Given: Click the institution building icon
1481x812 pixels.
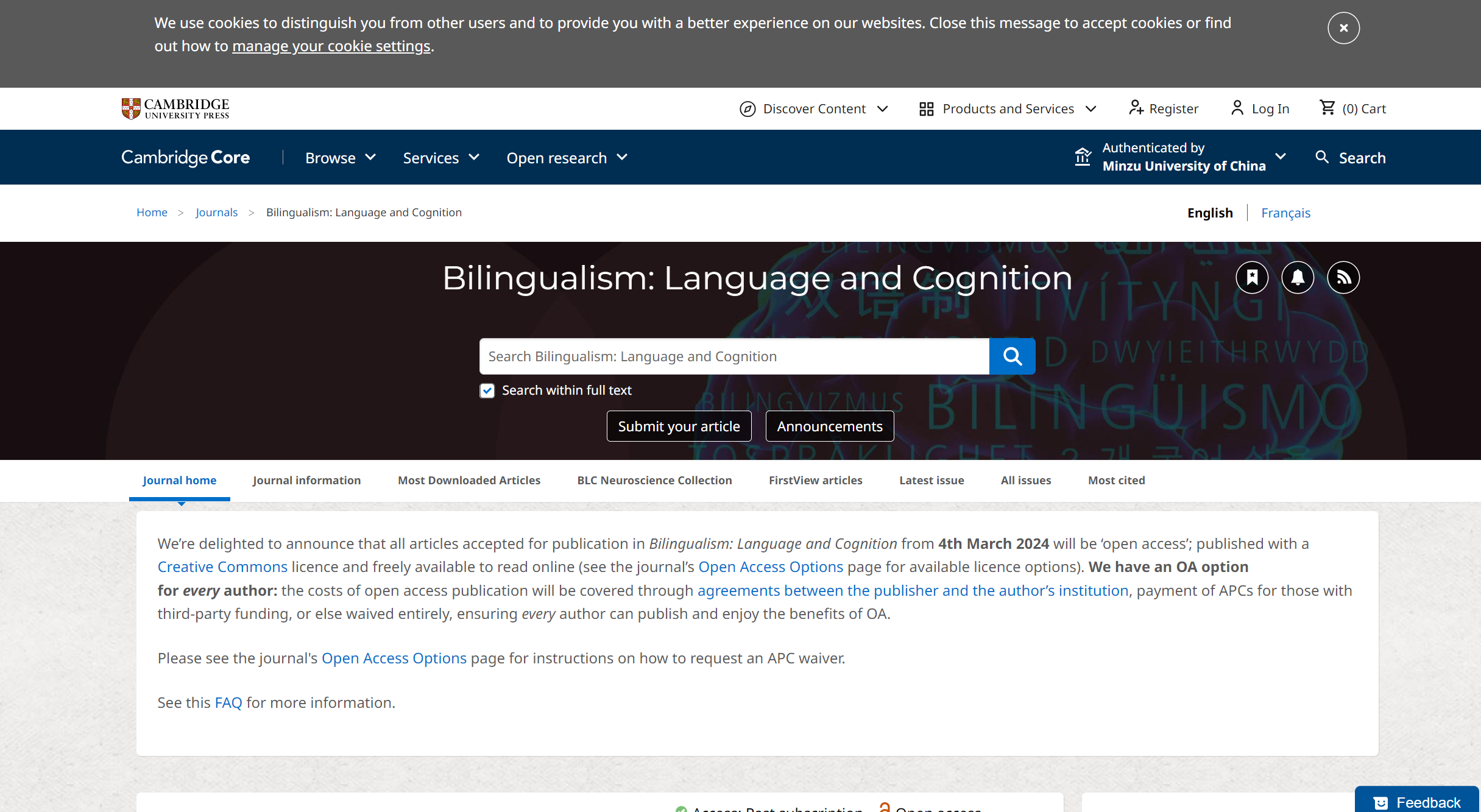Looking at the screenshot, I should click(x=1083, y=157).
